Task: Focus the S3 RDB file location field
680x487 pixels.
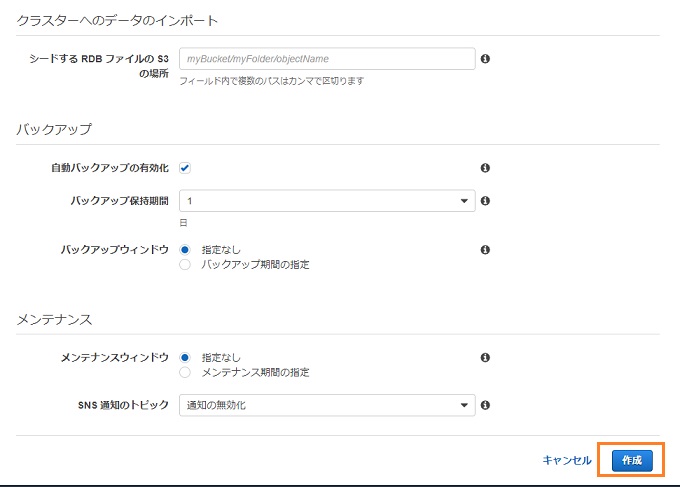Action: (327, 59)
